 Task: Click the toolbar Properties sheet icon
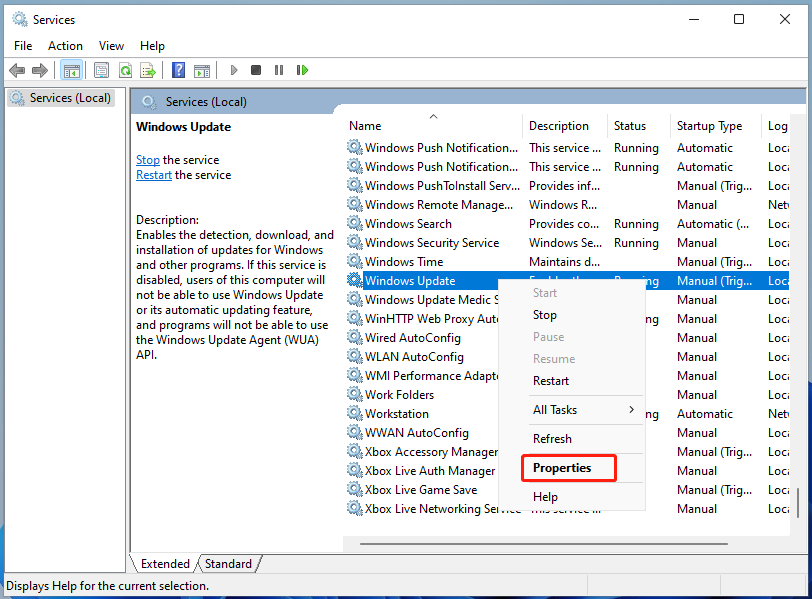pos(102,70)
